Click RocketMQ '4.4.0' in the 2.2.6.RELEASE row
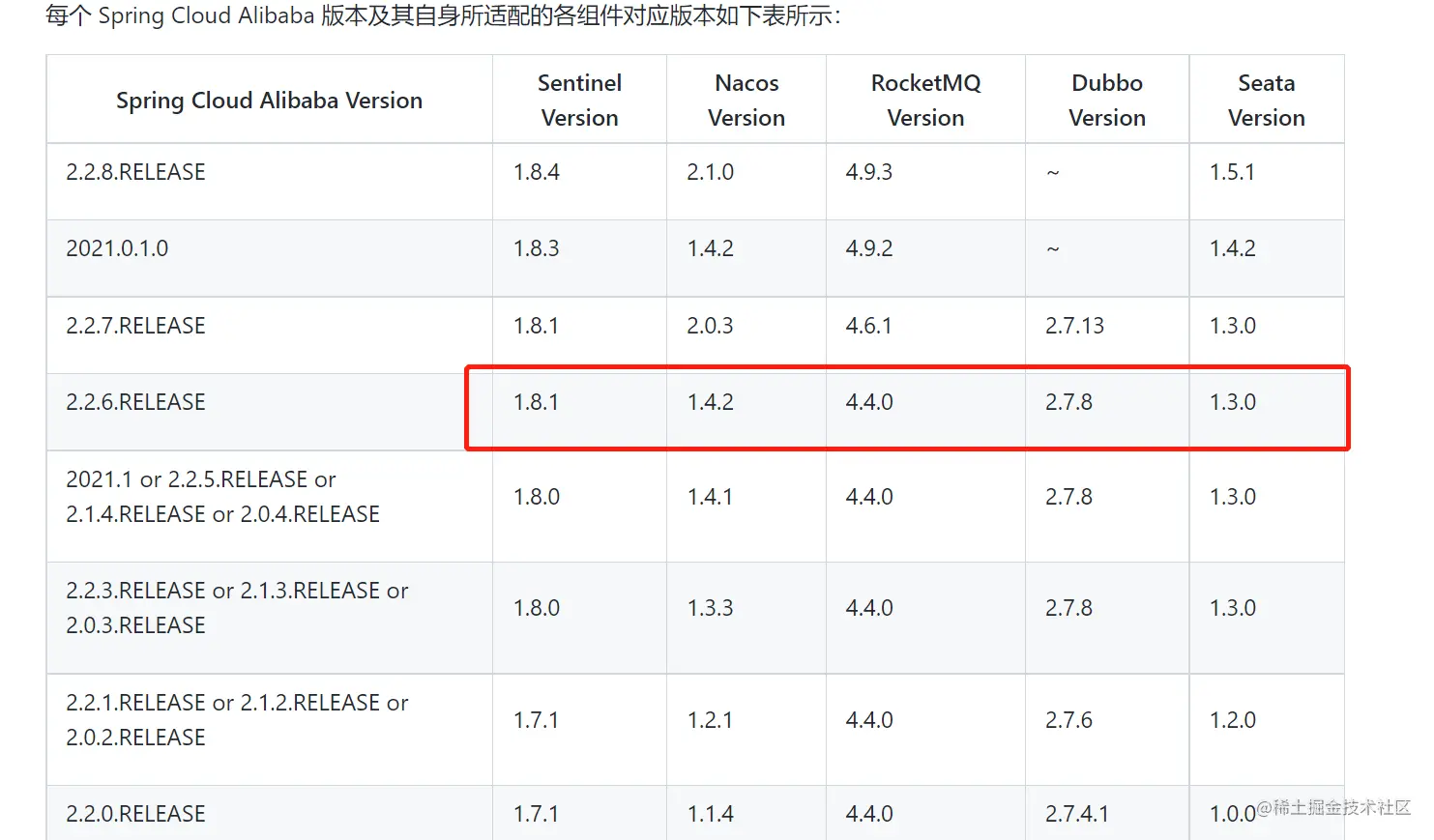Viewport: 1434px width, 840px height. [869, 402]
